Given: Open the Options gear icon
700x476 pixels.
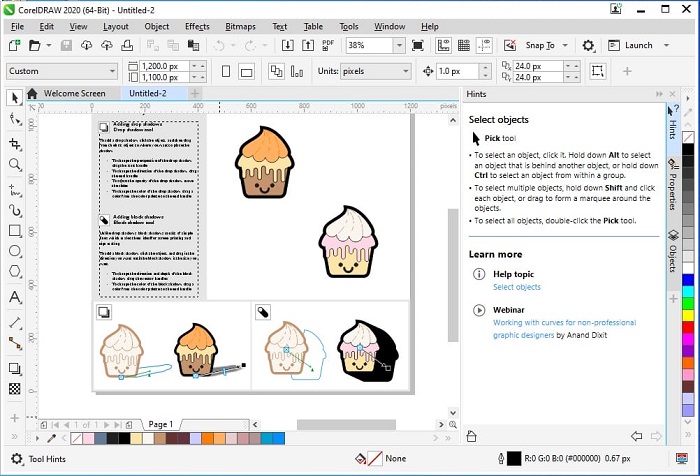Looking at the screenshot, I should (x=588, y=46).
